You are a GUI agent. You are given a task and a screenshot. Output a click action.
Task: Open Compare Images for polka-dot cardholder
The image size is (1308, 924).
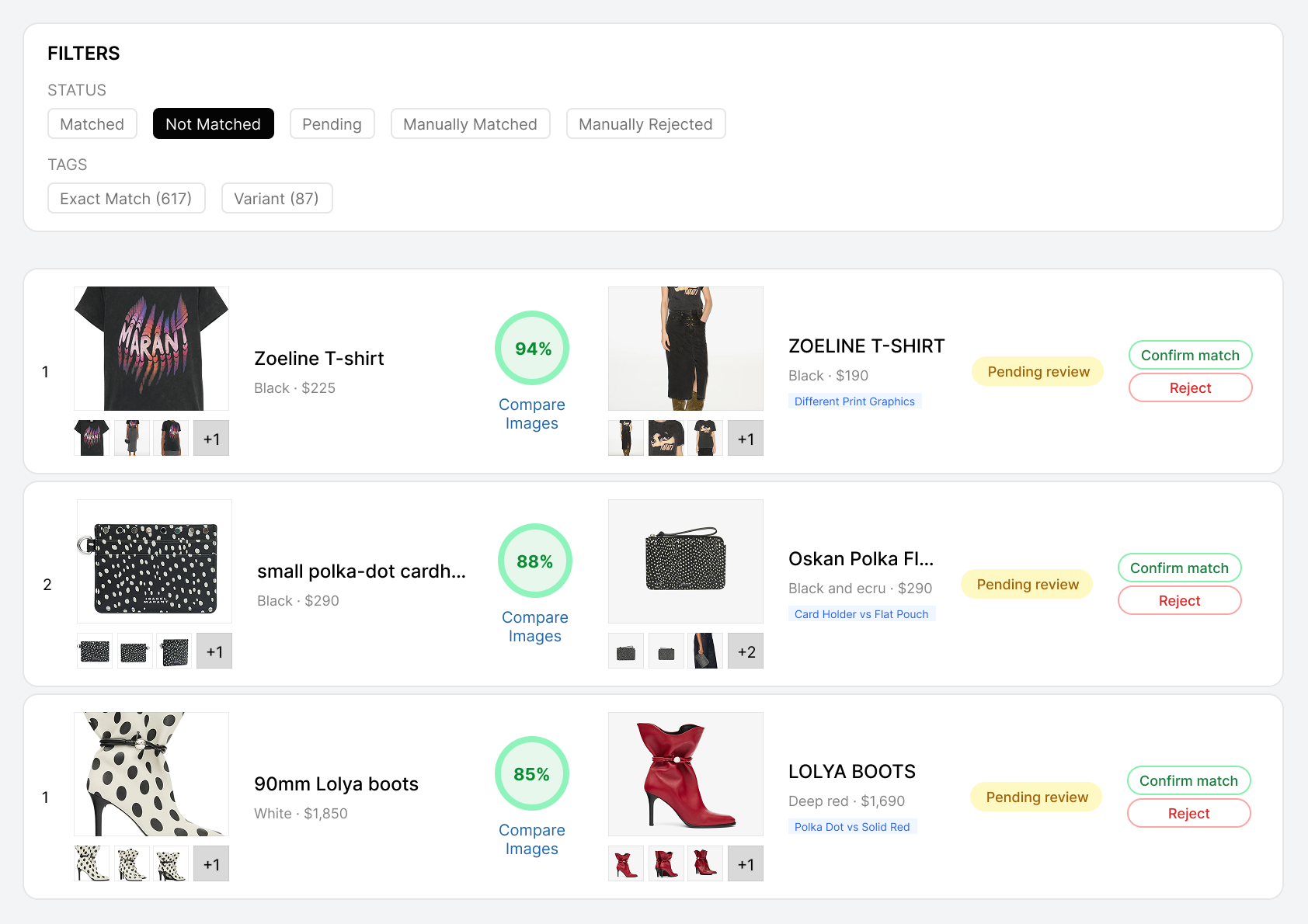tap(534, 627)
